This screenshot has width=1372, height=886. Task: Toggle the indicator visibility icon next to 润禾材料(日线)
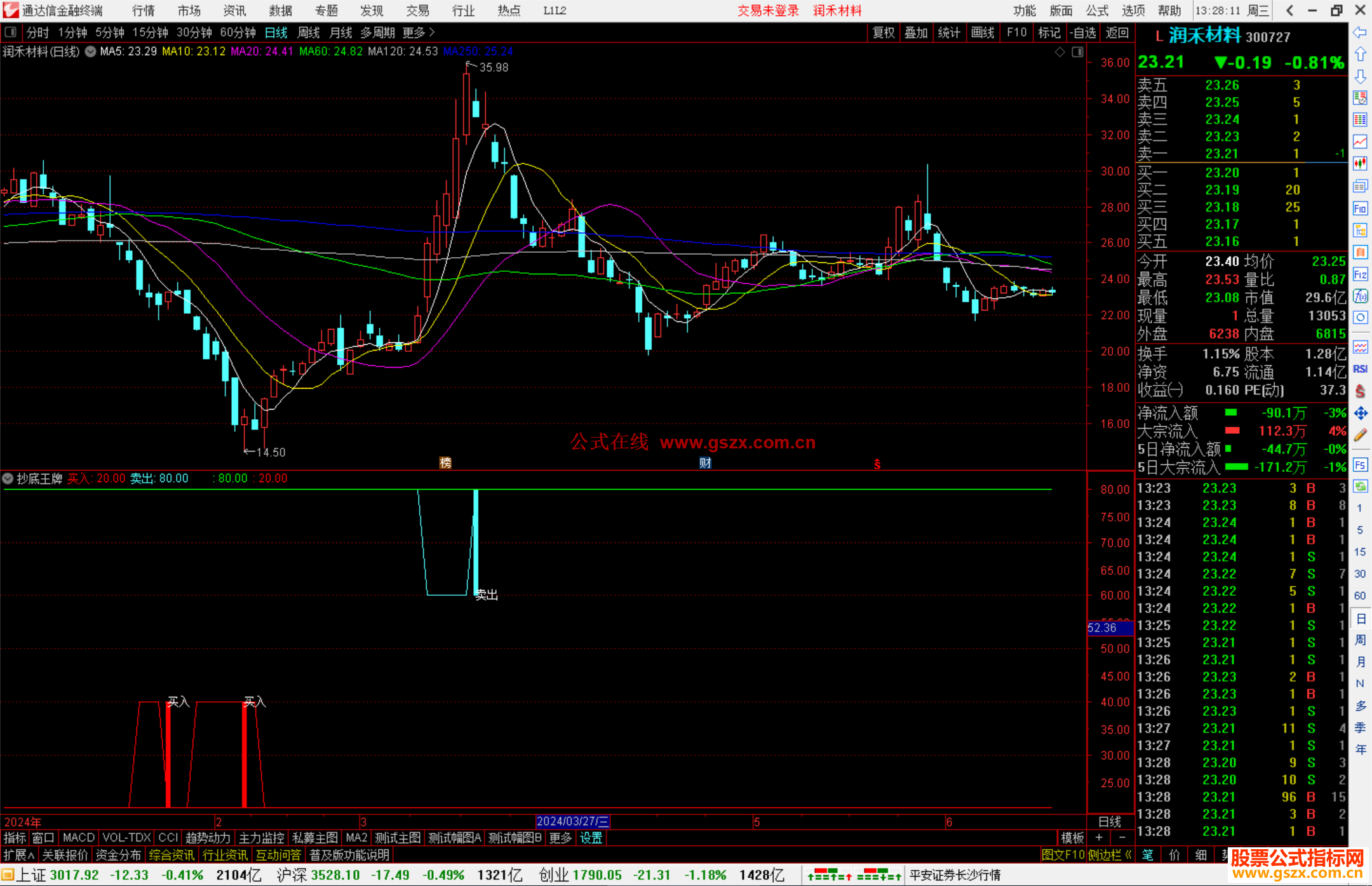[91, 51]
